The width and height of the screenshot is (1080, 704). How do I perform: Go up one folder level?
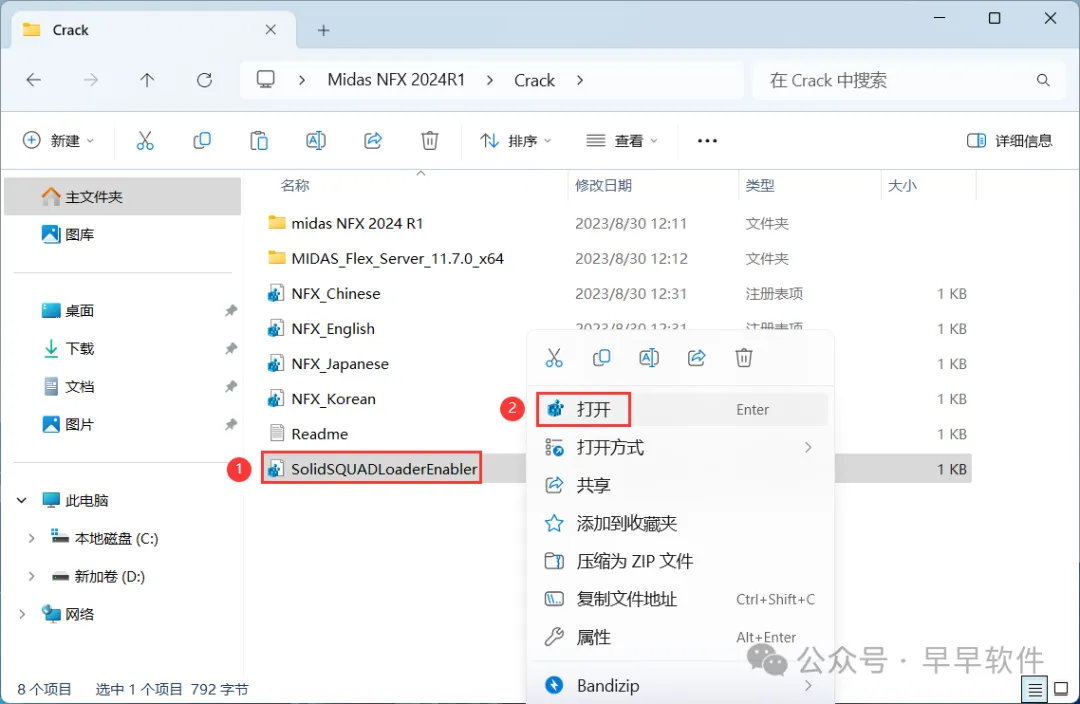click(147, 80)
